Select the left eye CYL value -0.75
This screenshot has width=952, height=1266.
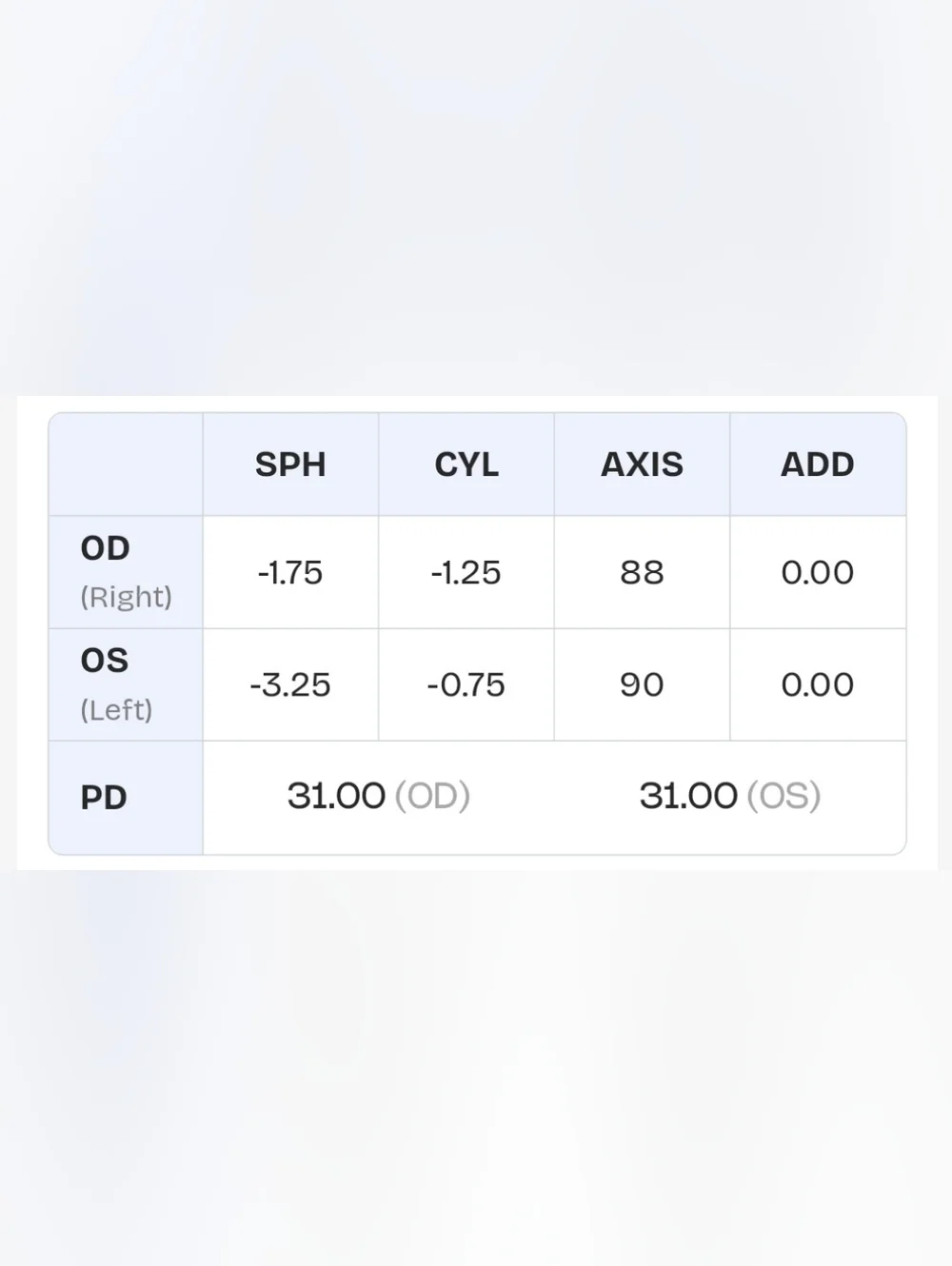[x=466, y=684]
